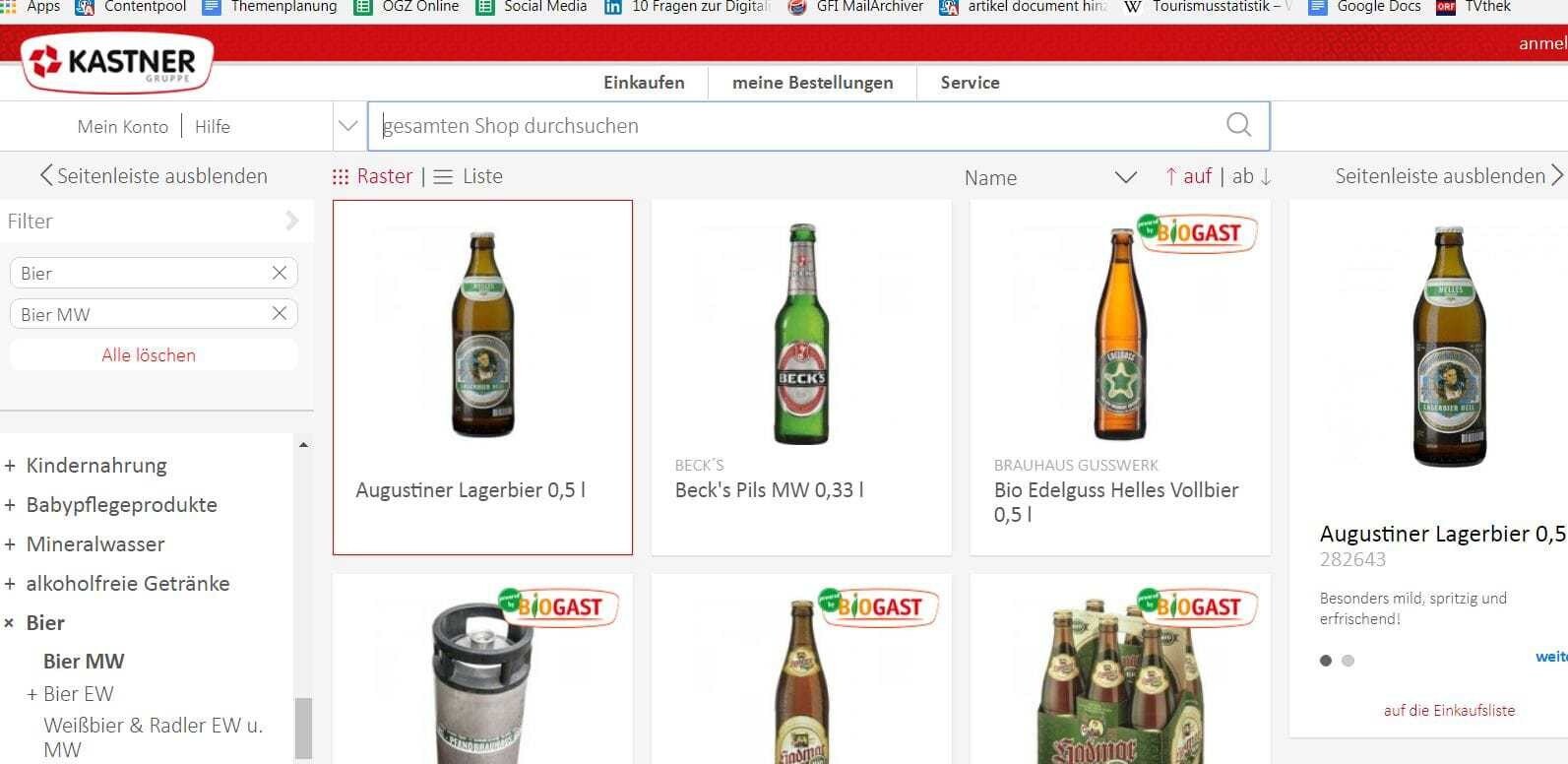Click Alle löschen to clear filters
The image size is (1568, 764).
(149, 355)
